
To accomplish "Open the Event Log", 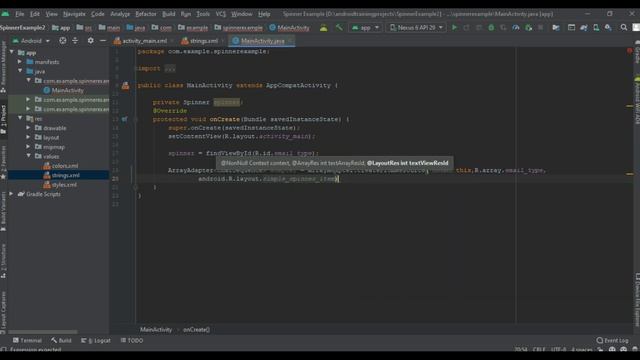I will point(612,340).
